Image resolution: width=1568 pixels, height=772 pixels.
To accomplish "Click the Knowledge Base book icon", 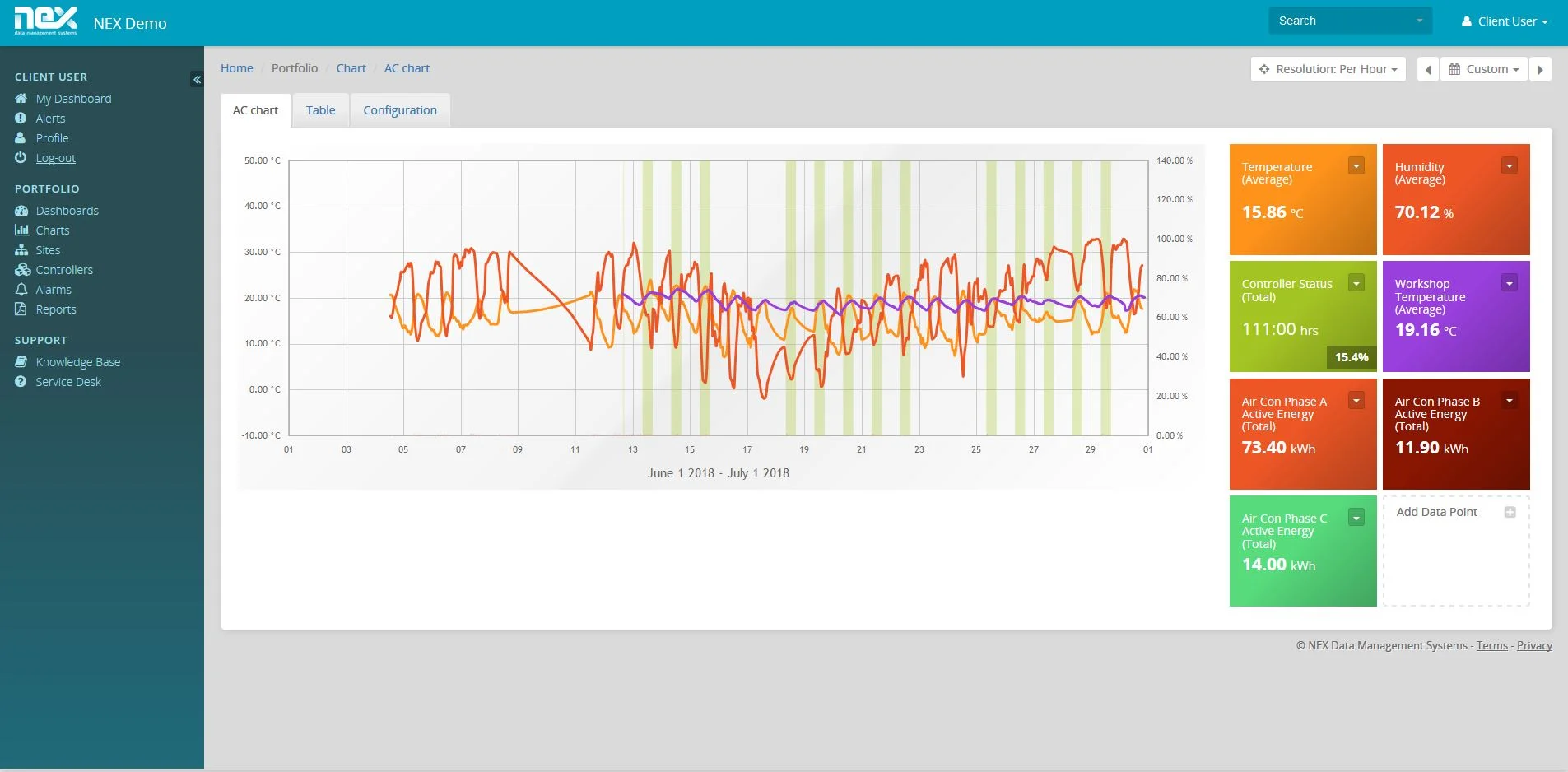I will pos(21,361).
